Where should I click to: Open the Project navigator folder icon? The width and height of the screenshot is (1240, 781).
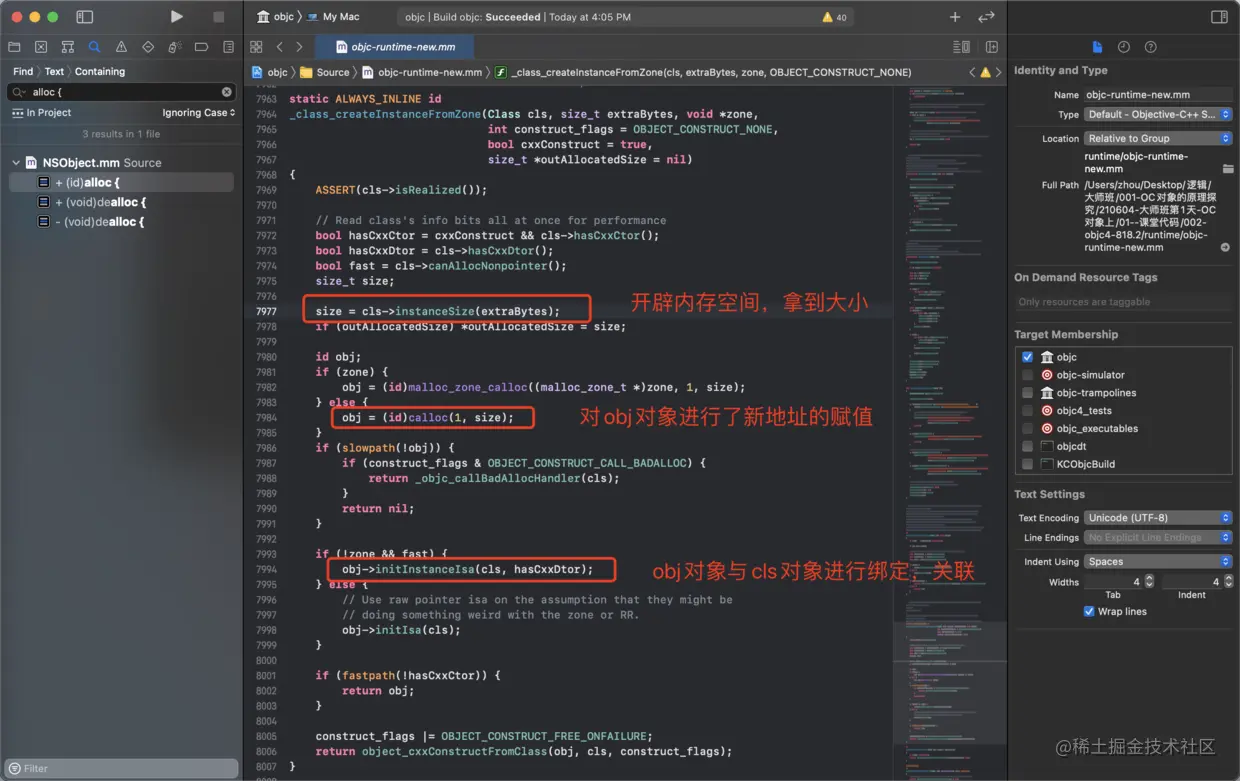(14, 47)
